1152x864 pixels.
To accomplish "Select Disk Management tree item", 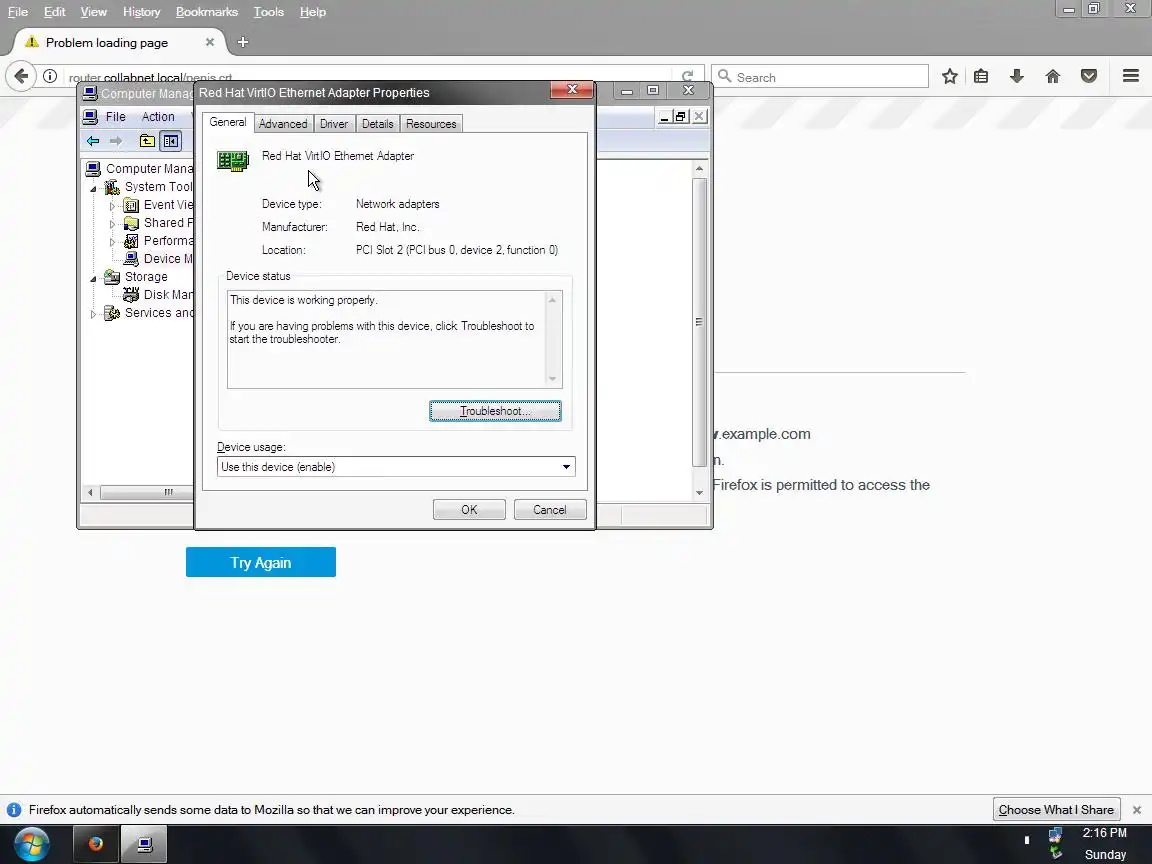I will coord(159,295).
